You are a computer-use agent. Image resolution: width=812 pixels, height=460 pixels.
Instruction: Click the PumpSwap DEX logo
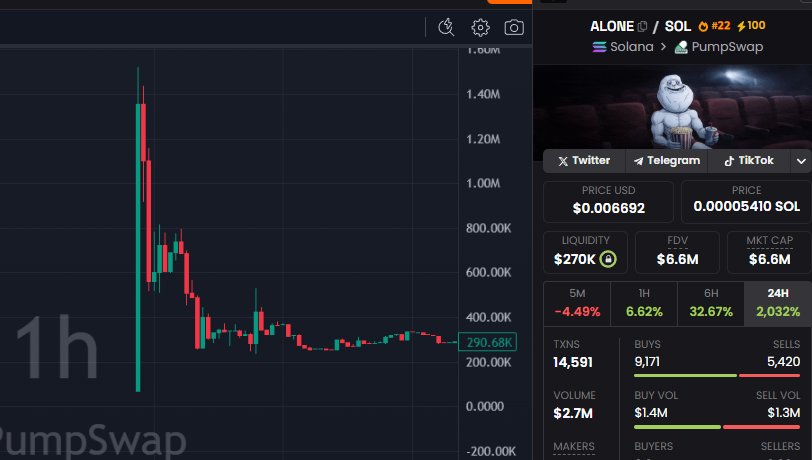681,46
